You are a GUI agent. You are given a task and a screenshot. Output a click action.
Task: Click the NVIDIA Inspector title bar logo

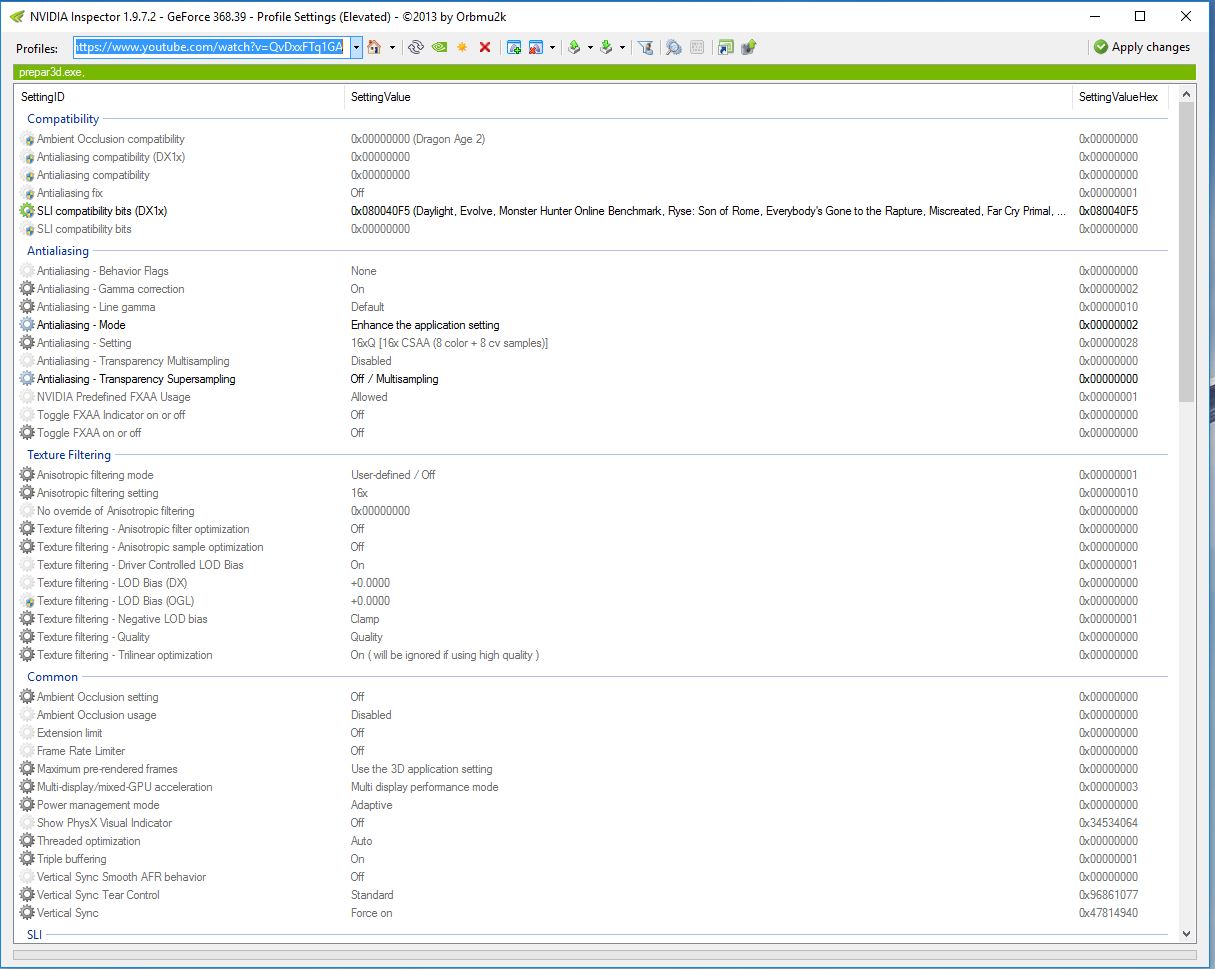point(17,16)
